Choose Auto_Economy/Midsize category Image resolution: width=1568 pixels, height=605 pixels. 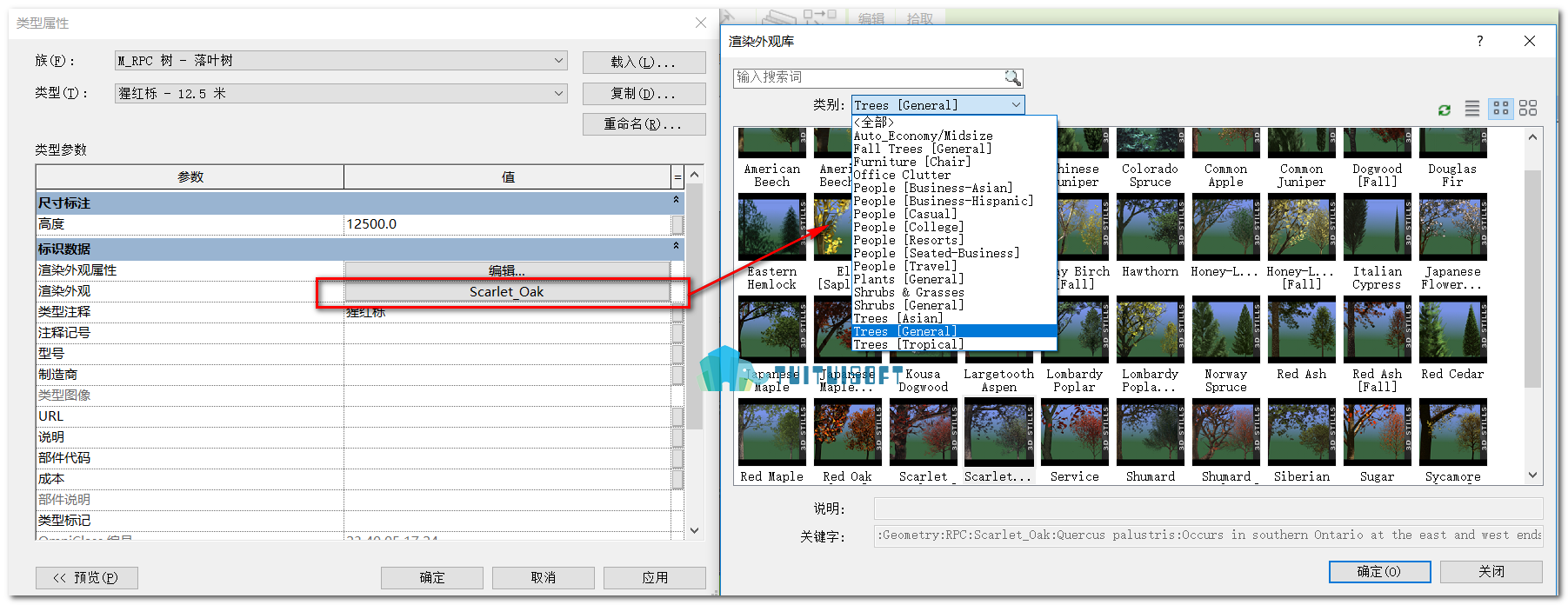(x=954, y=136)
